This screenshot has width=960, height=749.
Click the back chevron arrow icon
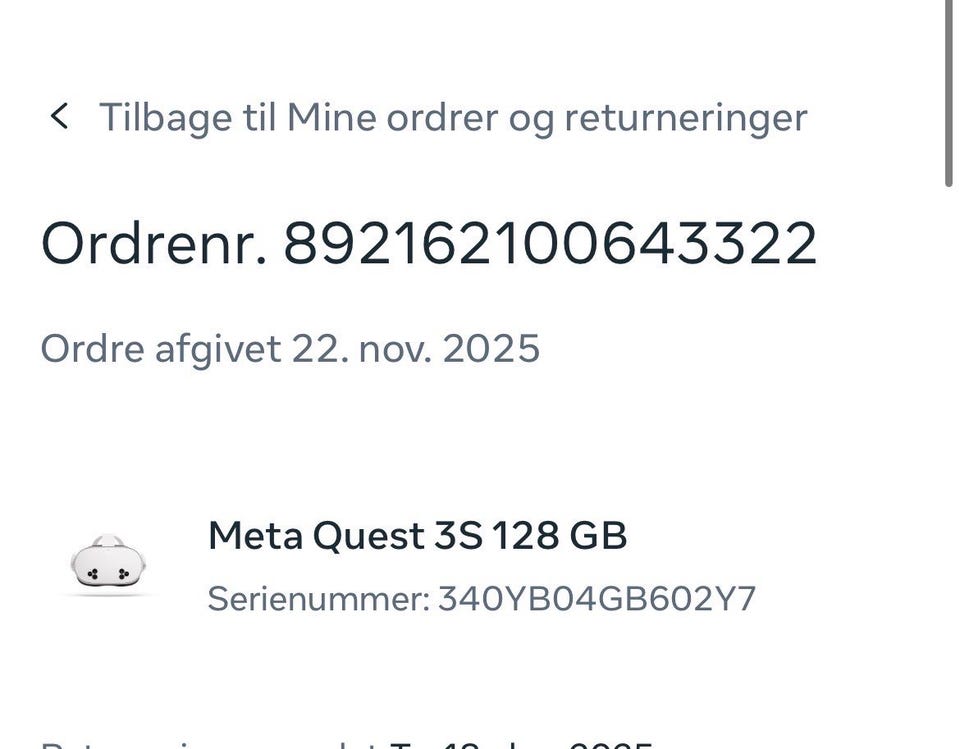[59, 117]
